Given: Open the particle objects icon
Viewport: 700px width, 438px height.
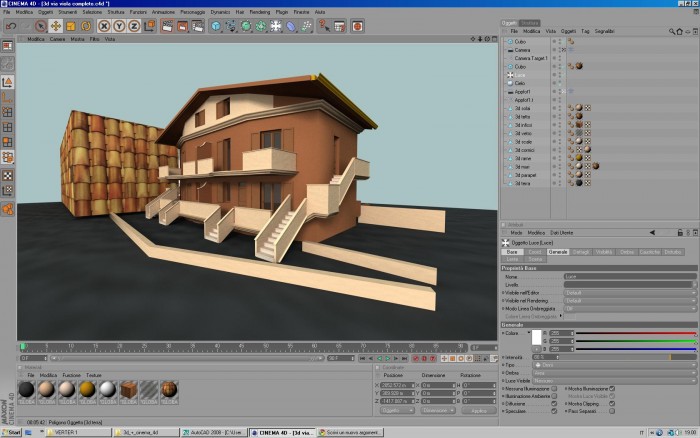Looking at the screenshot, I should tap(306, 26).
